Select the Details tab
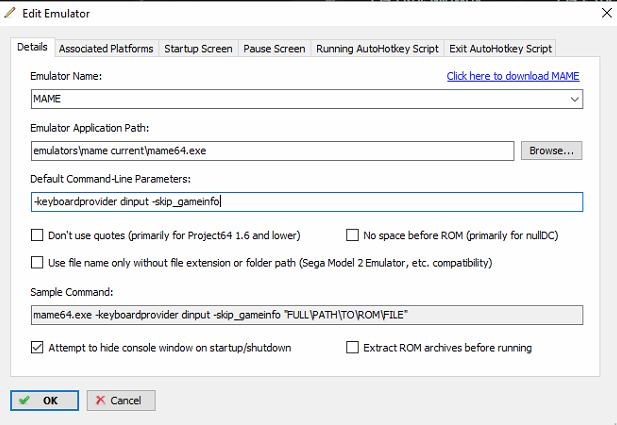 (x=32, y=47)
